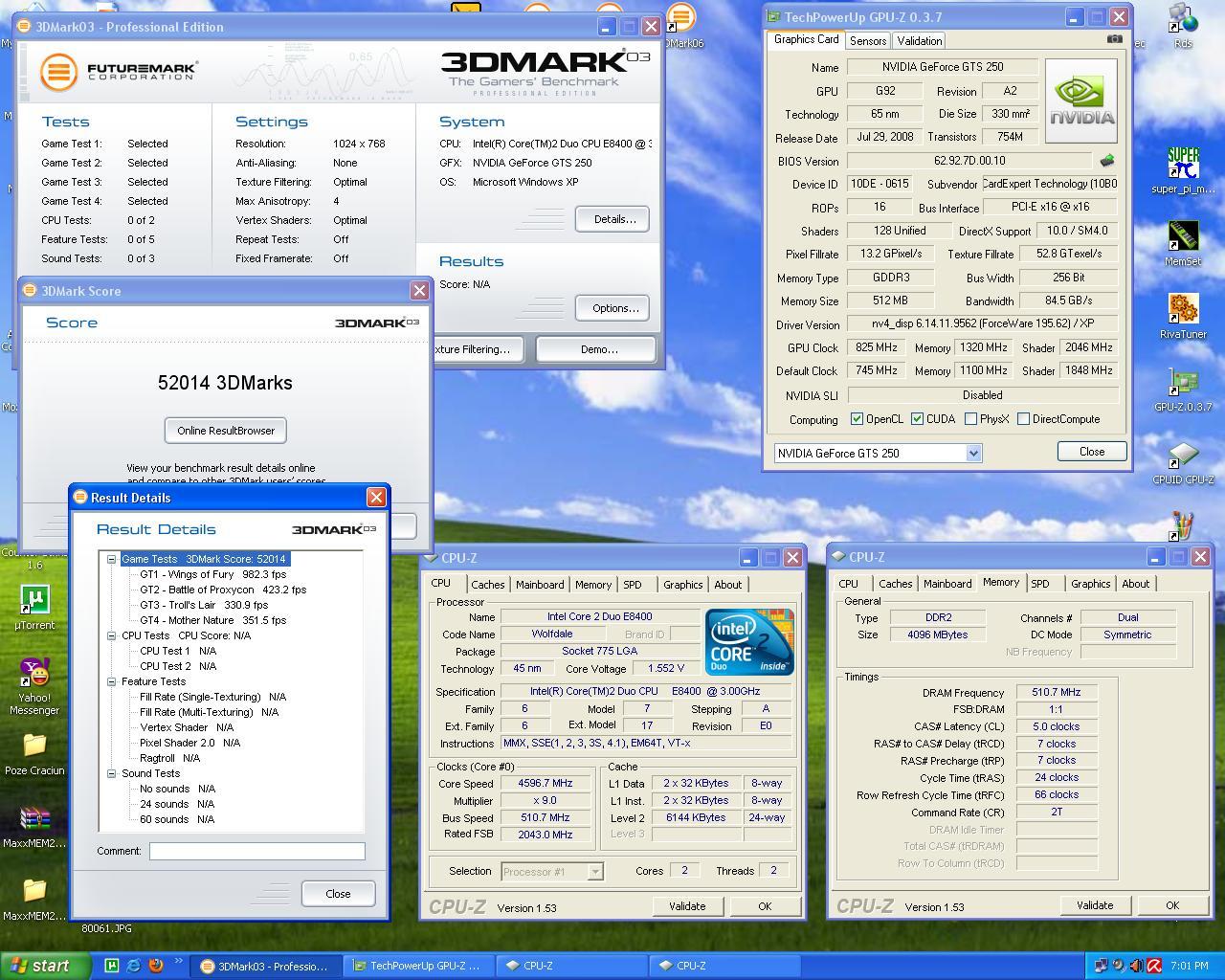Click the GPU-Z screenshot camera icon
The image size is (1225, 980).
tap(1115, 39)
